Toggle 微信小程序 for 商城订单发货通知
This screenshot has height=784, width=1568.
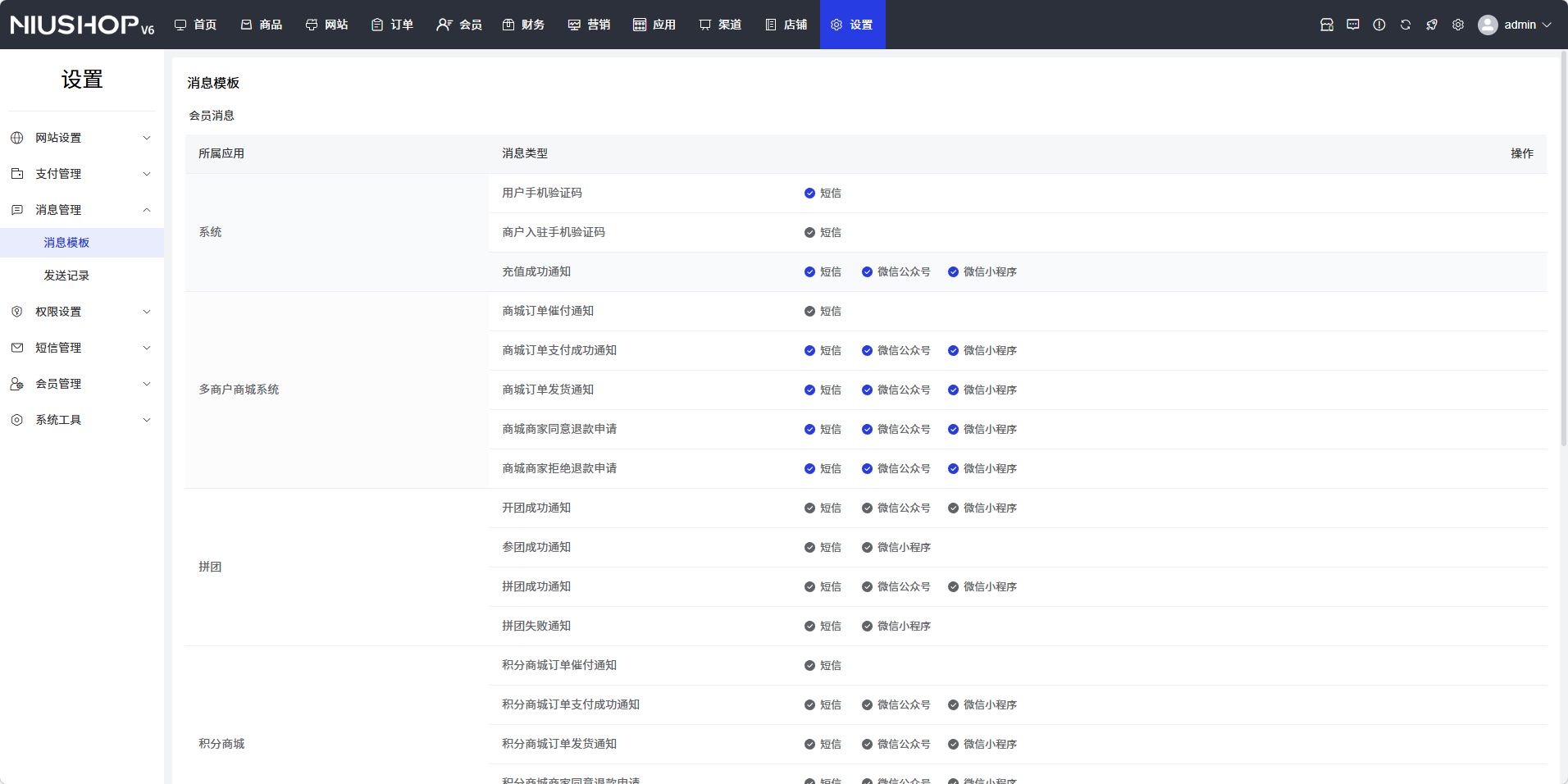coord(982,390)
